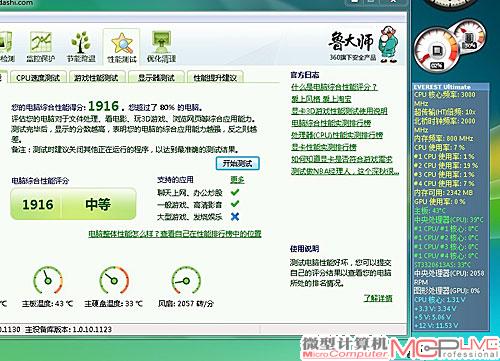Click the 鲁大师 mascot logo
The image size is (500, 361).
pyautogui.click(x=363, y=45)
